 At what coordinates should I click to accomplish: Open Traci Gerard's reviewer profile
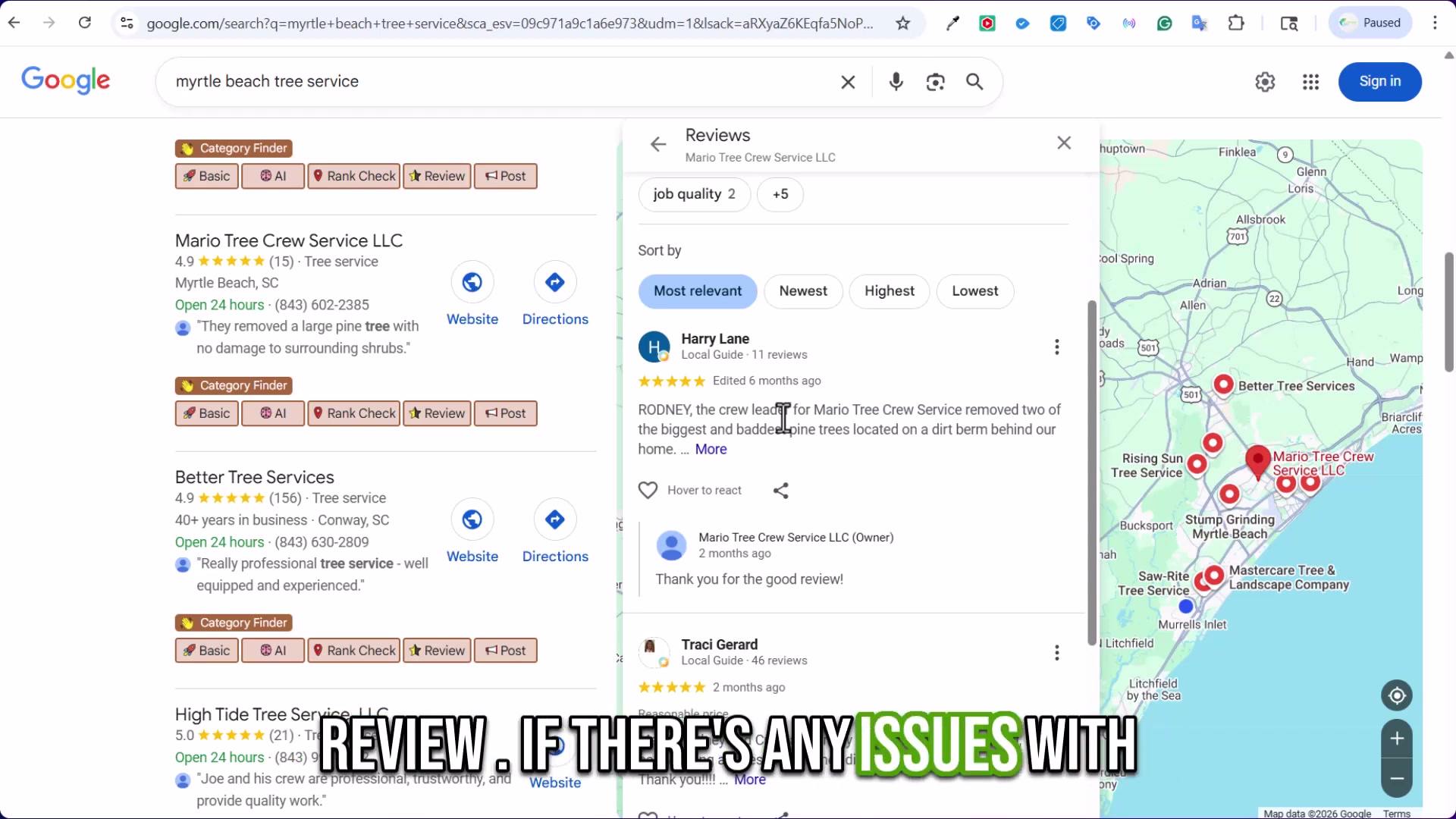(719, 645)
